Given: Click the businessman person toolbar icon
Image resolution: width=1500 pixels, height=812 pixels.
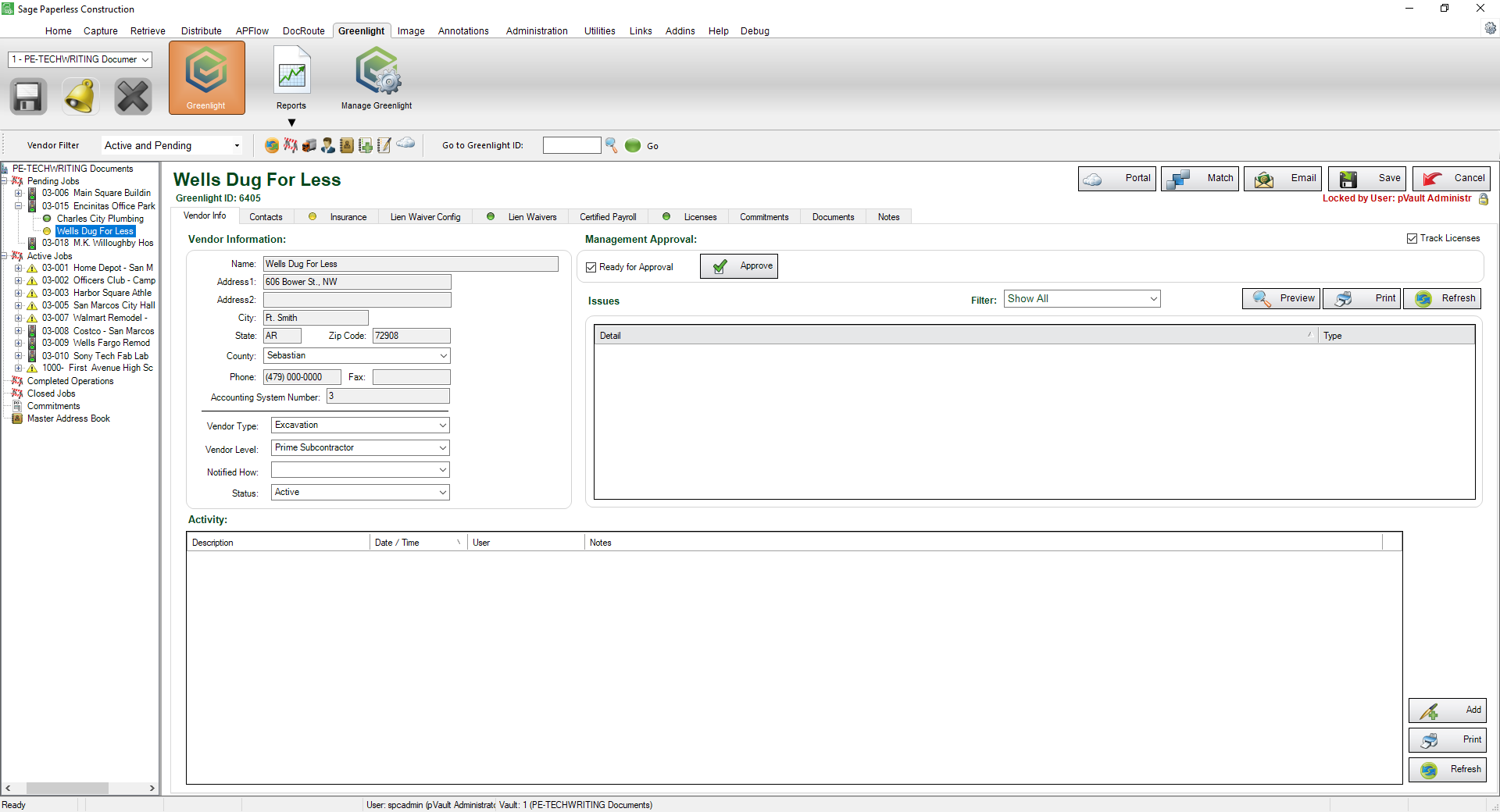Looking at the screenshot, I should point(328,145).
